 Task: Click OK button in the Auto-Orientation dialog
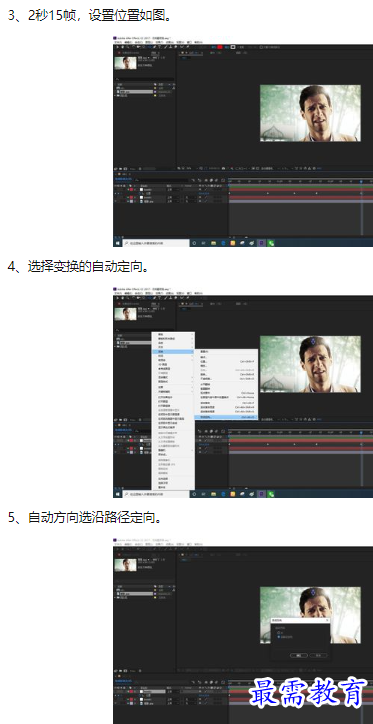tap(299, 655)
